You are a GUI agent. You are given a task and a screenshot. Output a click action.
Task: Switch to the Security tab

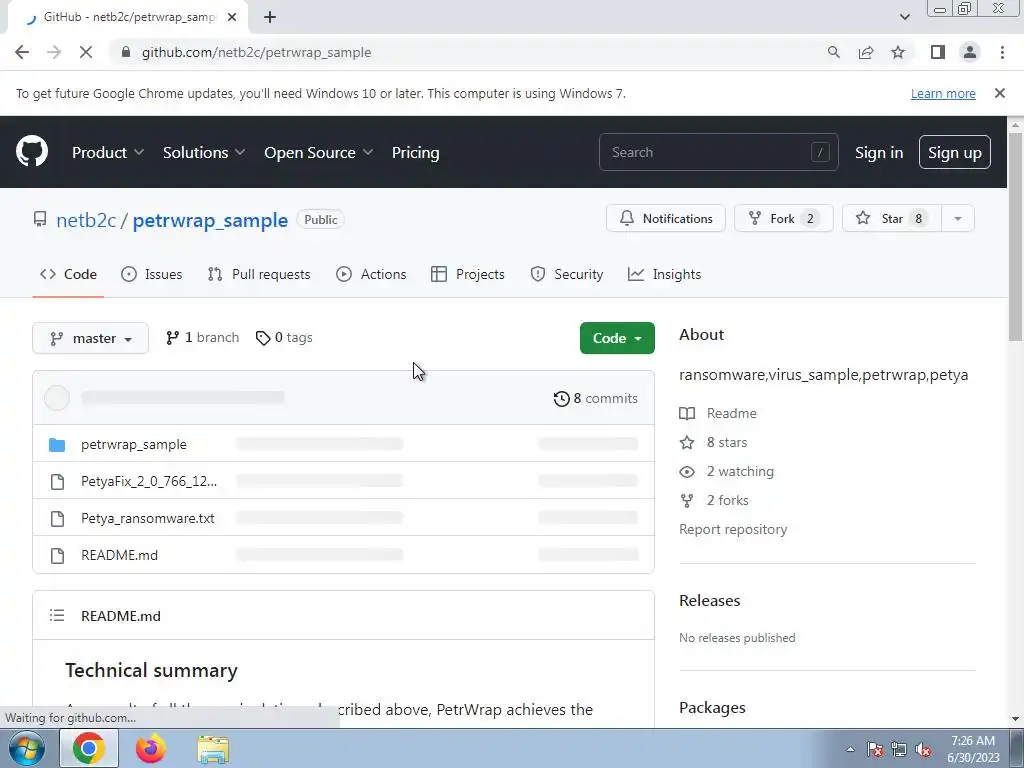tap(567, 274)
